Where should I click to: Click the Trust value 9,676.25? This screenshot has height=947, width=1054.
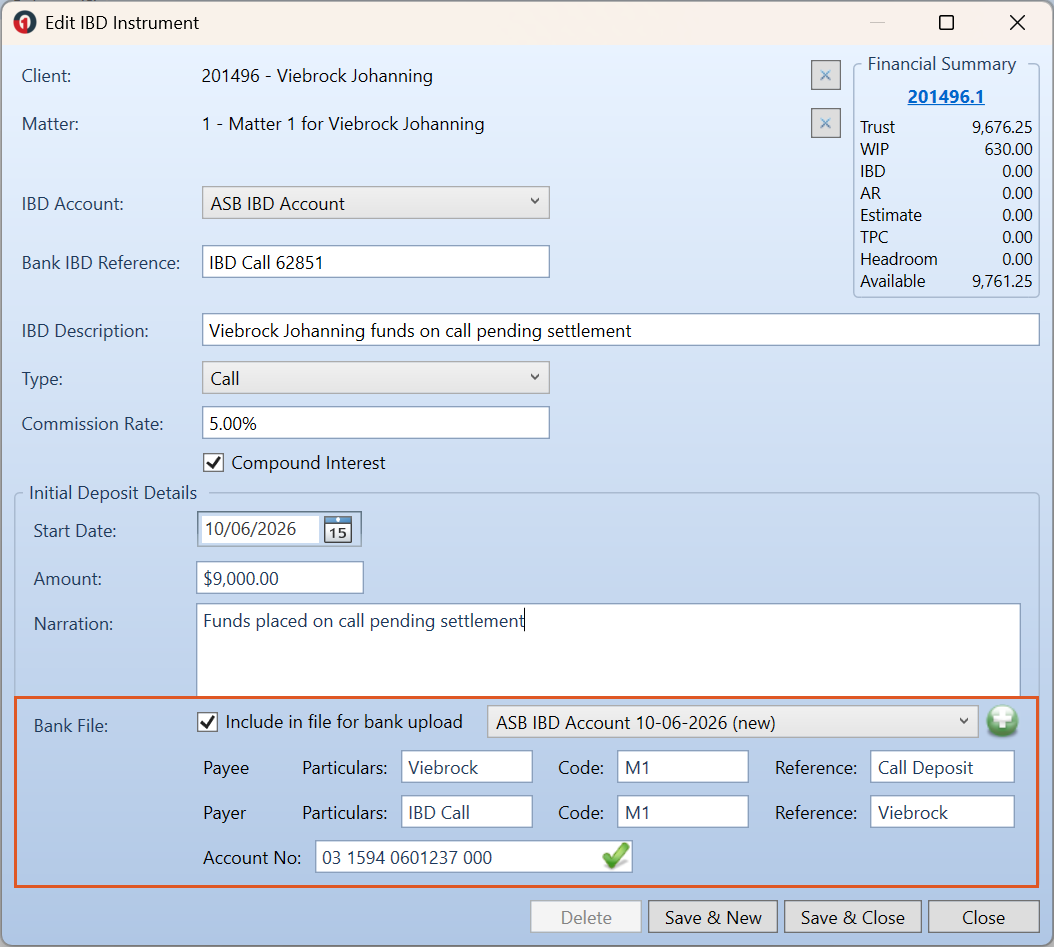click(1002, 127)
